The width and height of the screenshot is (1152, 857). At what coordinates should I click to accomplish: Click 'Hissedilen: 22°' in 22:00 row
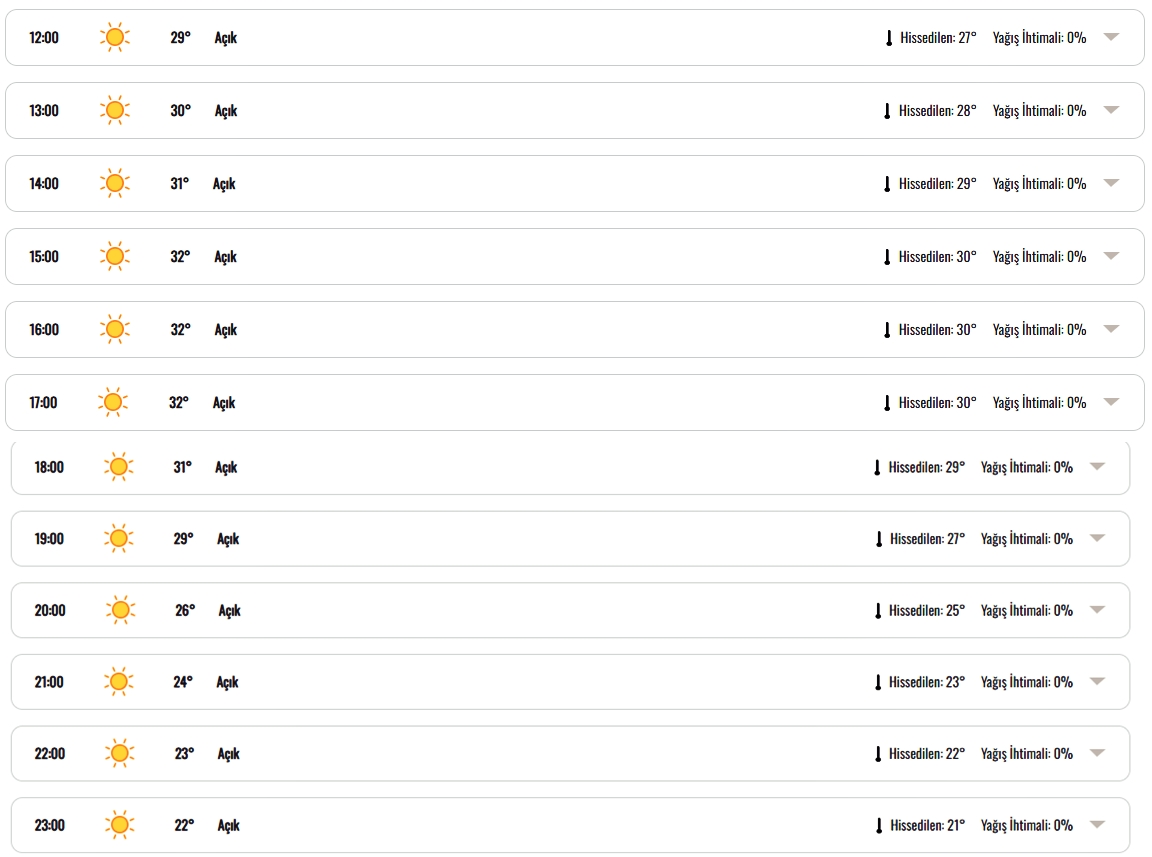point(926,753)
